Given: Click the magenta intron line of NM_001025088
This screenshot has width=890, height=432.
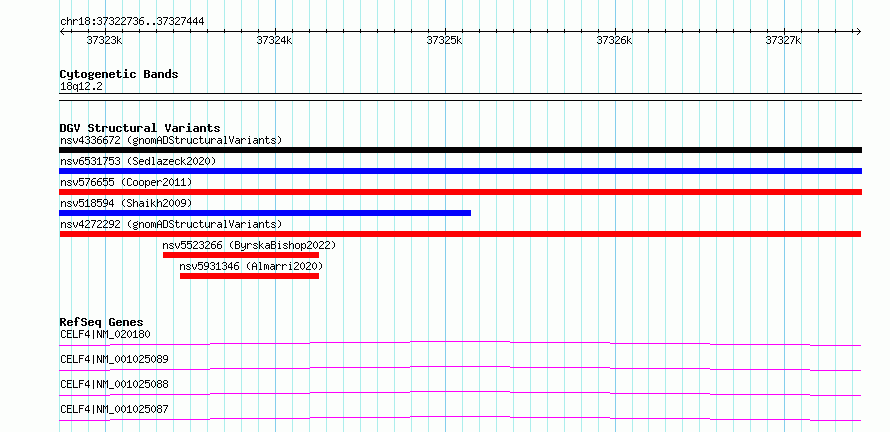Looking at the screenshot, I should (460, 392).
